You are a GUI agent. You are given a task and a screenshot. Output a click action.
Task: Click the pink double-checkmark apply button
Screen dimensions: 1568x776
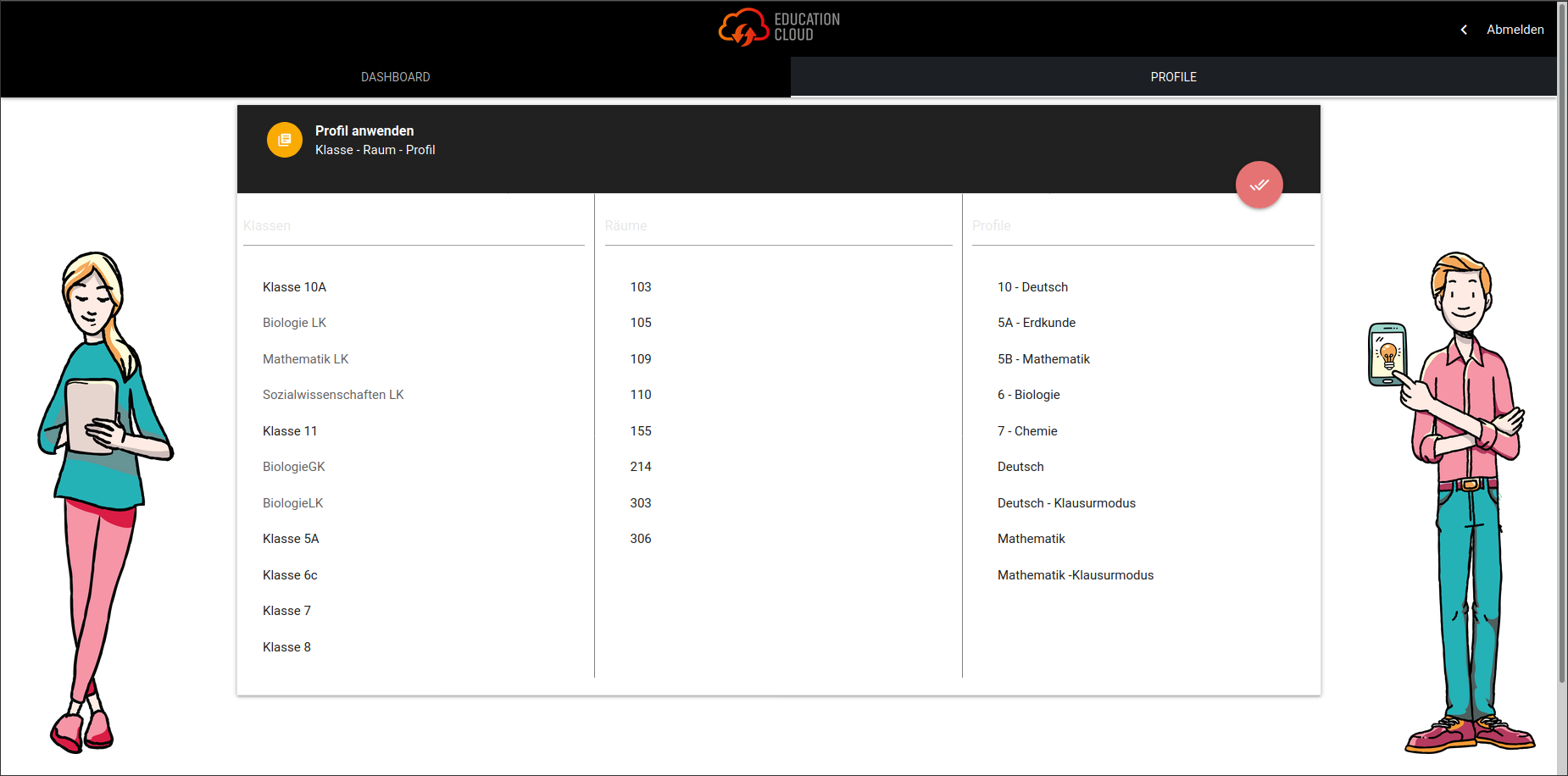(1259, 185)
